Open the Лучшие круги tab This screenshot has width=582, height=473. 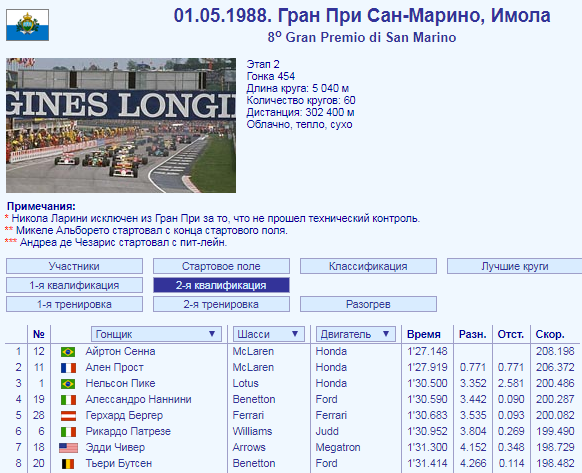pyautogui.click(x=514, y=266)
